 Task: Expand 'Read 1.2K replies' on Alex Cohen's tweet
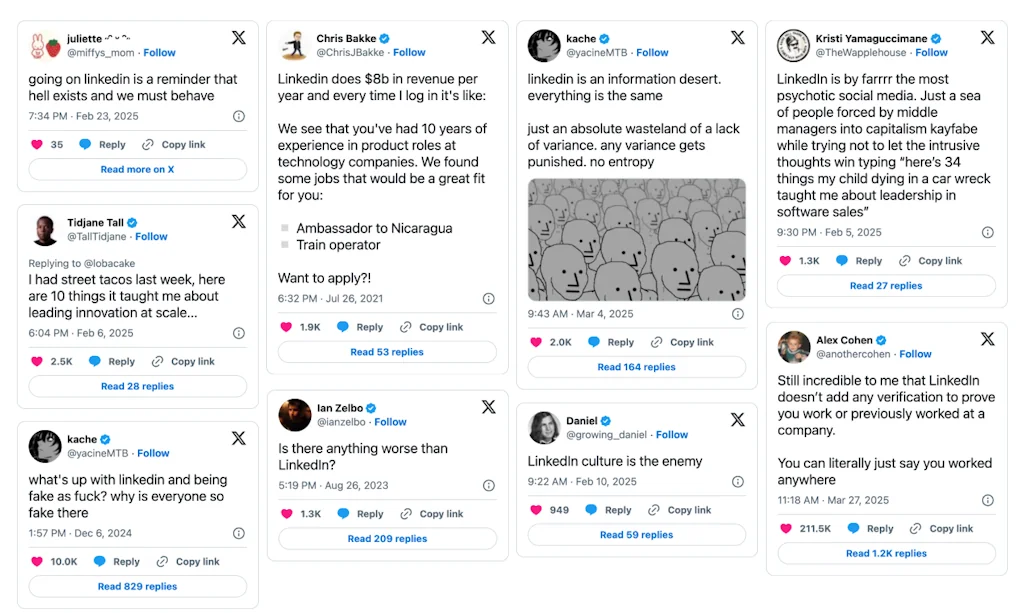click(886, 553)
